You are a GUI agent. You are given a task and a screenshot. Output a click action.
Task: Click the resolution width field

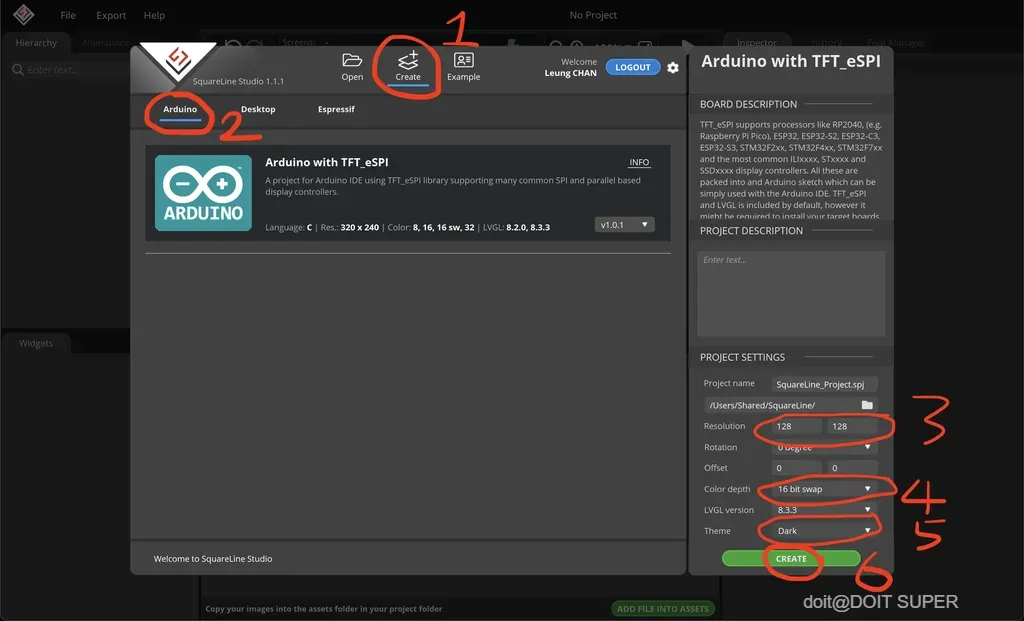point(796,426)
